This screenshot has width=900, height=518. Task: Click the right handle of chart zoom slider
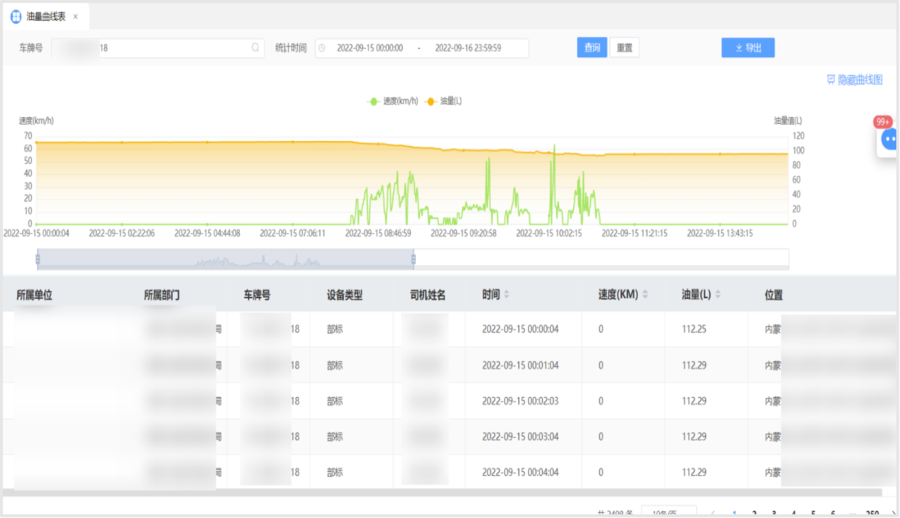[414, 259]
